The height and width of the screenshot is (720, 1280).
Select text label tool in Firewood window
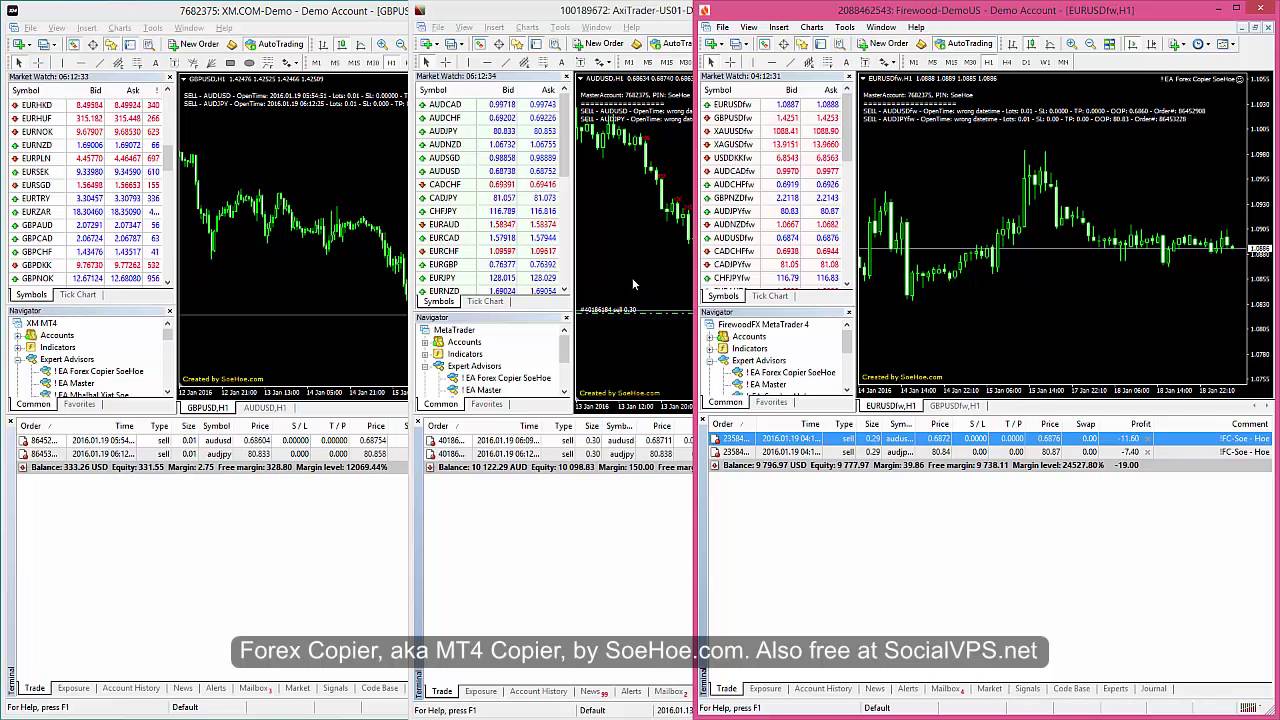pyautogui.click(x=865, y=62)
